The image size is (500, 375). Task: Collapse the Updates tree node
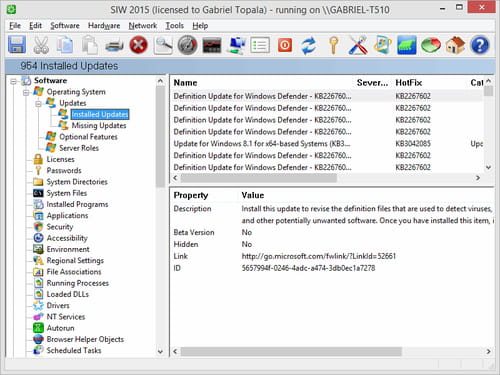coord(38,104)
